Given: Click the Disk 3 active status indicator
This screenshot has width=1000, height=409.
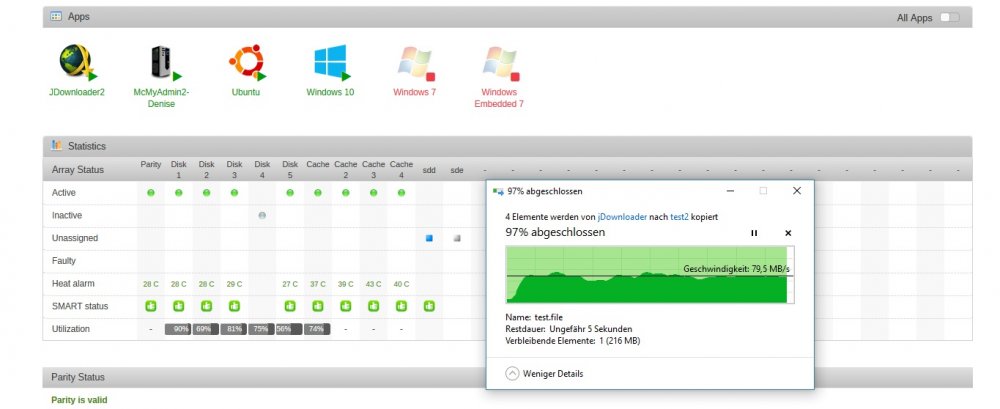Looking at the screenshot, I should click(234, 193).
